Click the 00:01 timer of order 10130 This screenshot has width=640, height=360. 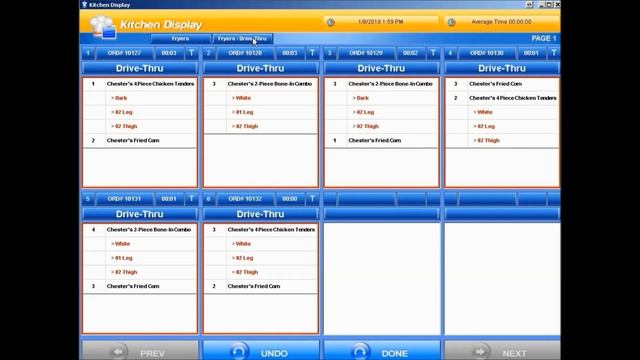coord(531,53)
